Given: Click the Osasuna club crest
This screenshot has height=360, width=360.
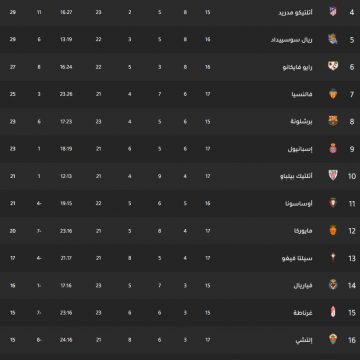Looking at the screenshot, I should click(333, 203).
